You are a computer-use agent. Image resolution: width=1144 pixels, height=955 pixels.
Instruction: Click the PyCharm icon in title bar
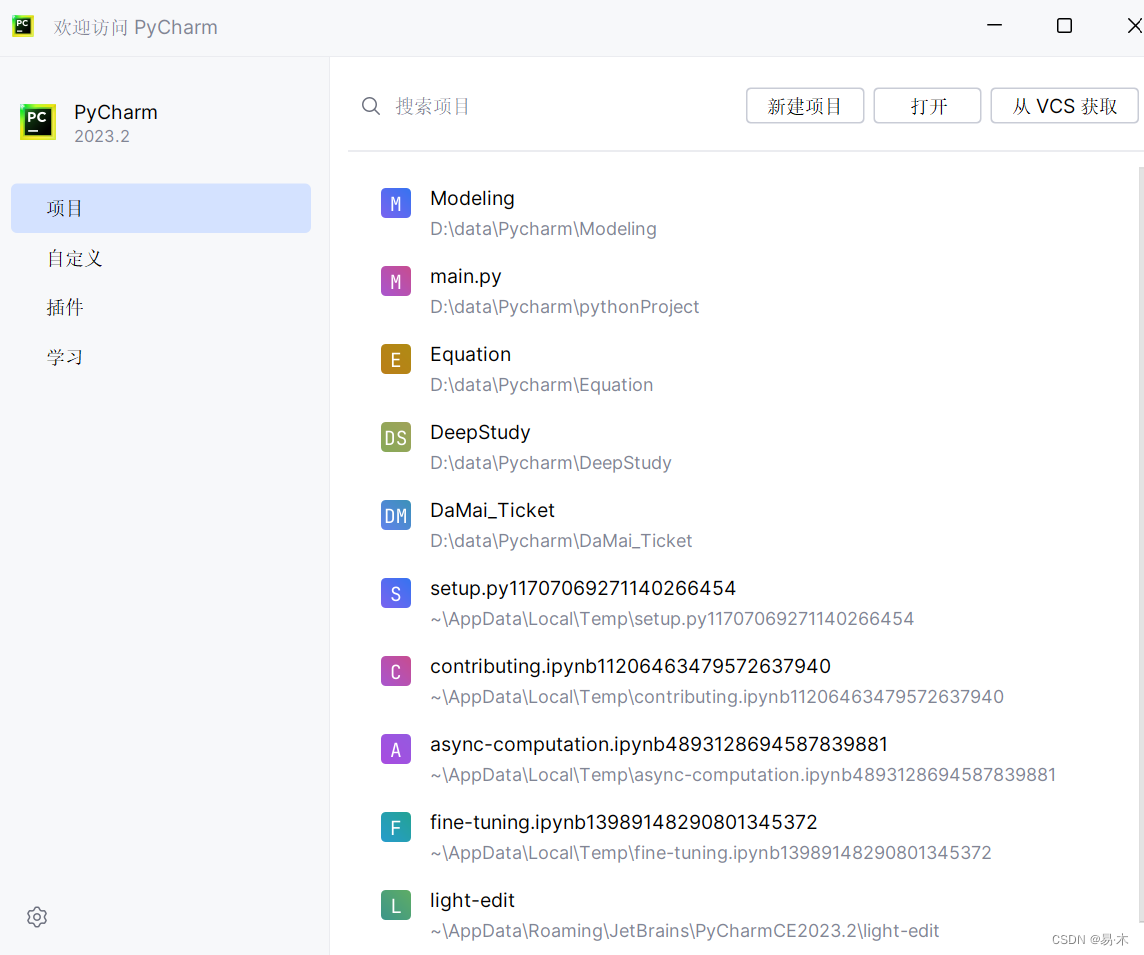pyautogui.click(x=23, y=26)
